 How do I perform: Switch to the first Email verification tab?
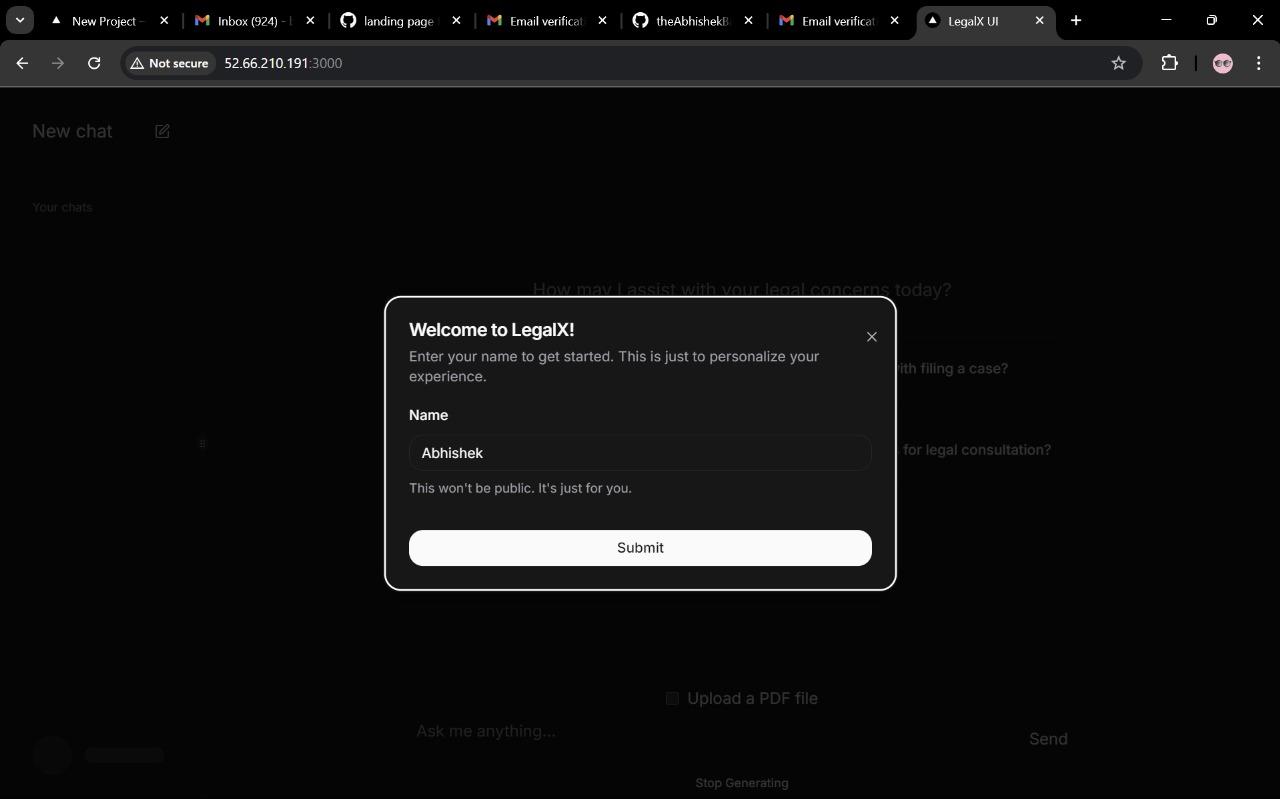pyautogui.click(x=546, y=20)
